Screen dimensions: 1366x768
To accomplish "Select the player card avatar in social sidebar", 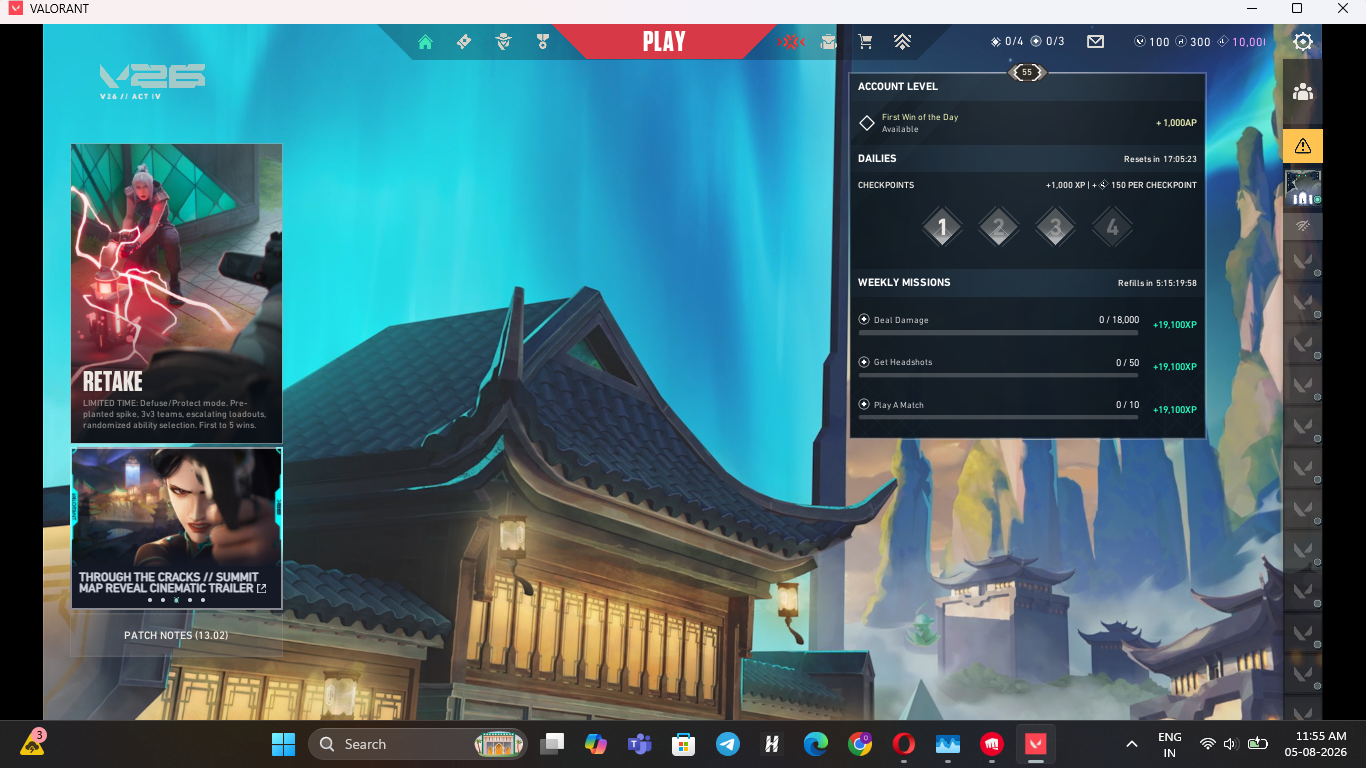I will pyautogui.click(x=1302, y=188).
